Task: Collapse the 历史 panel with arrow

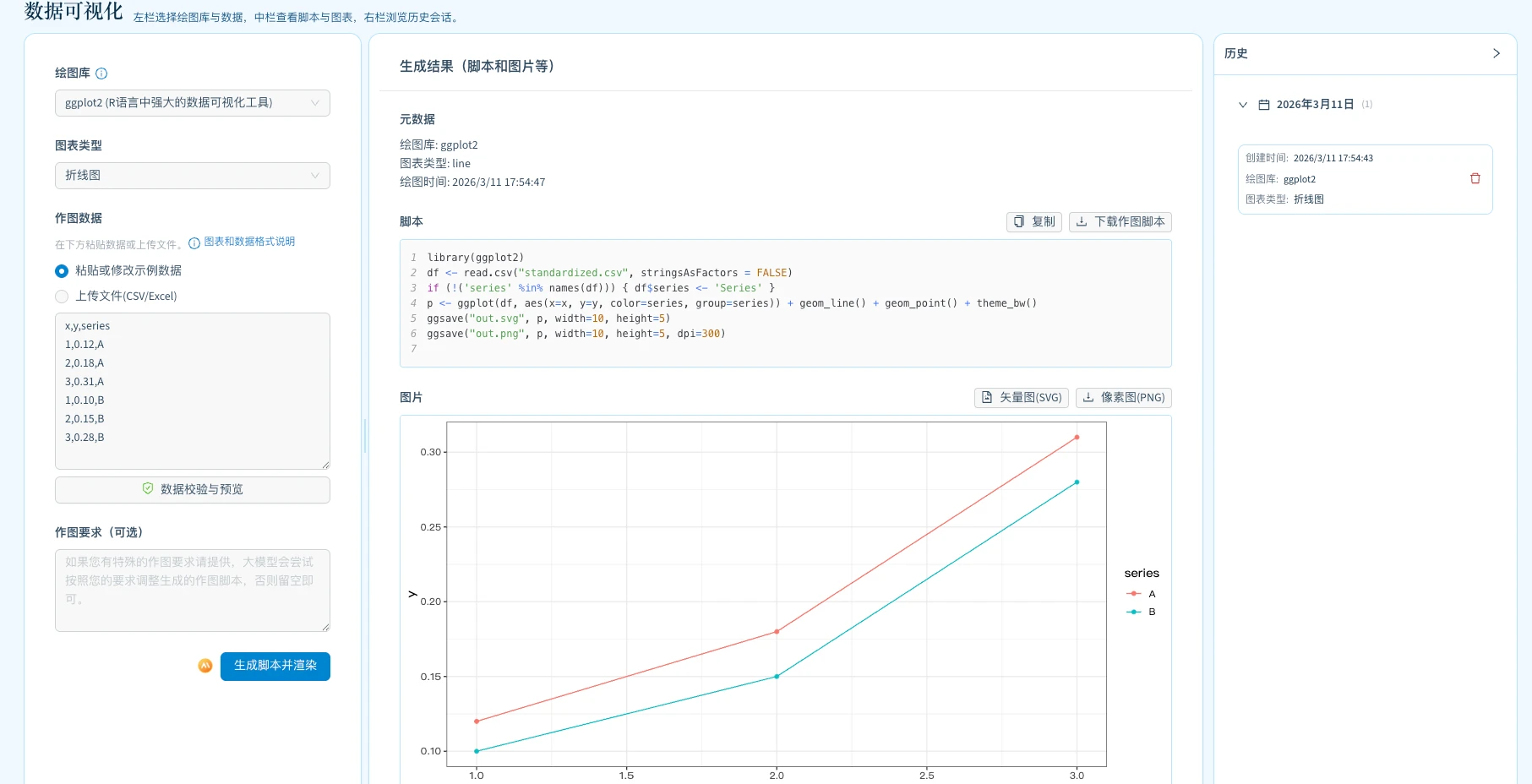Action: 1496,53
